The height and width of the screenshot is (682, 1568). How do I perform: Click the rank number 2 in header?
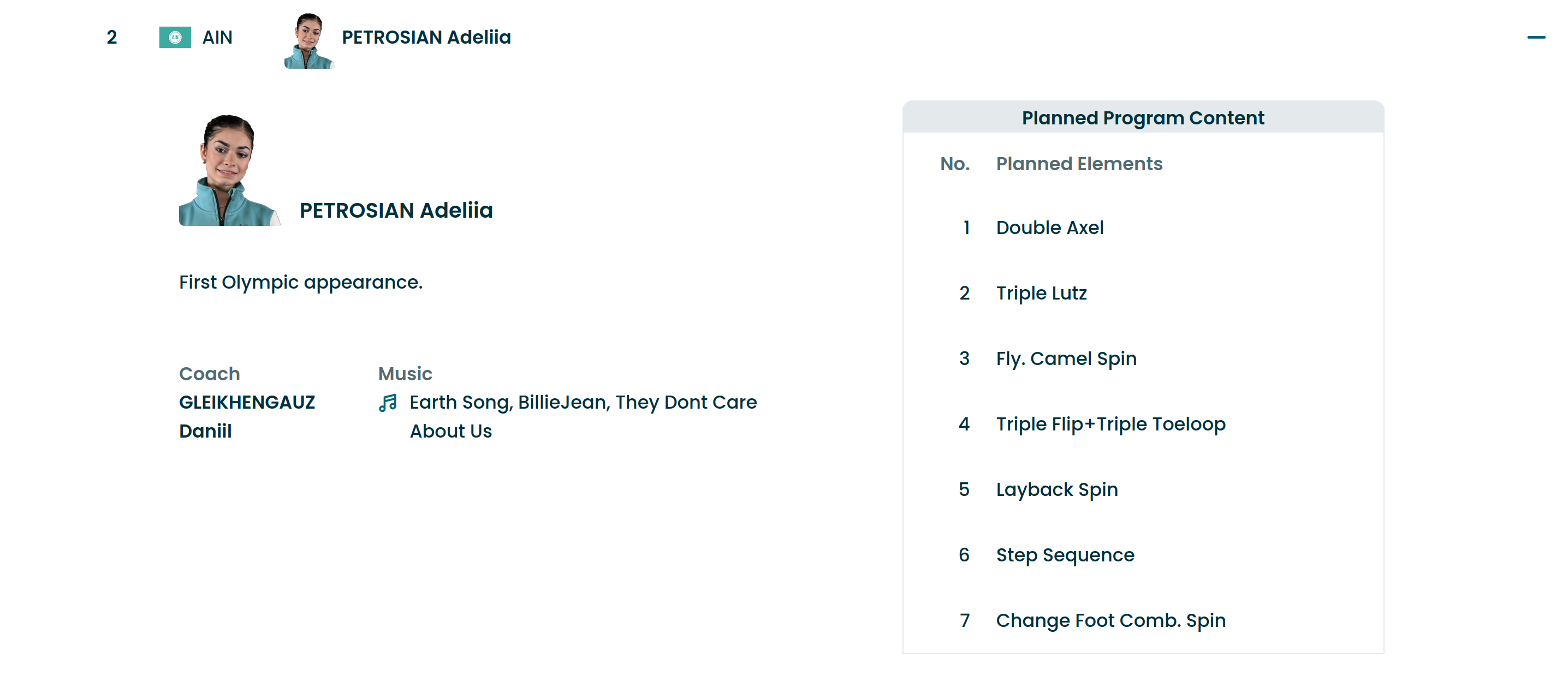111,38
